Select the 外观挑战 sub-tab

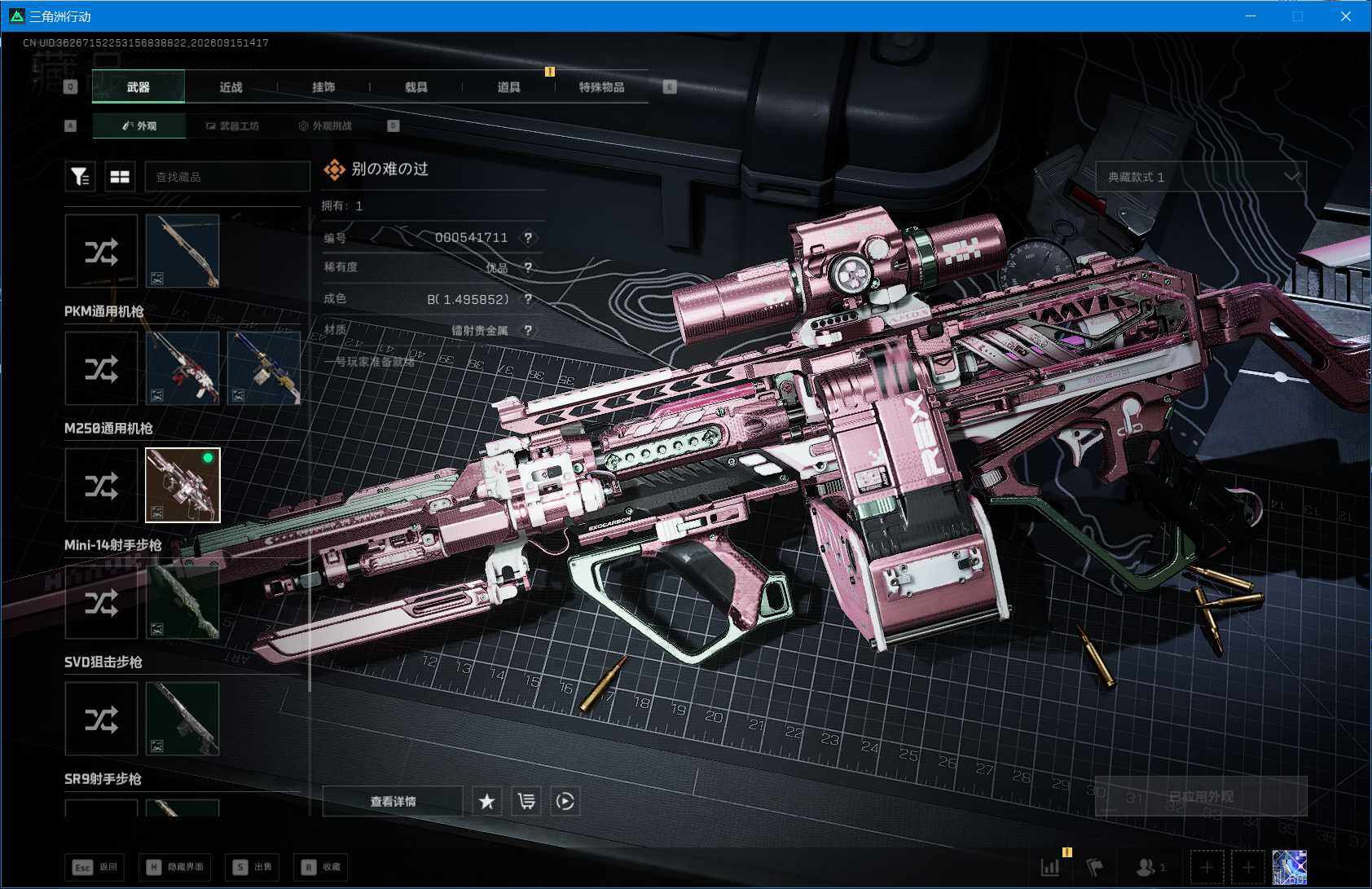tap(325, 125)
